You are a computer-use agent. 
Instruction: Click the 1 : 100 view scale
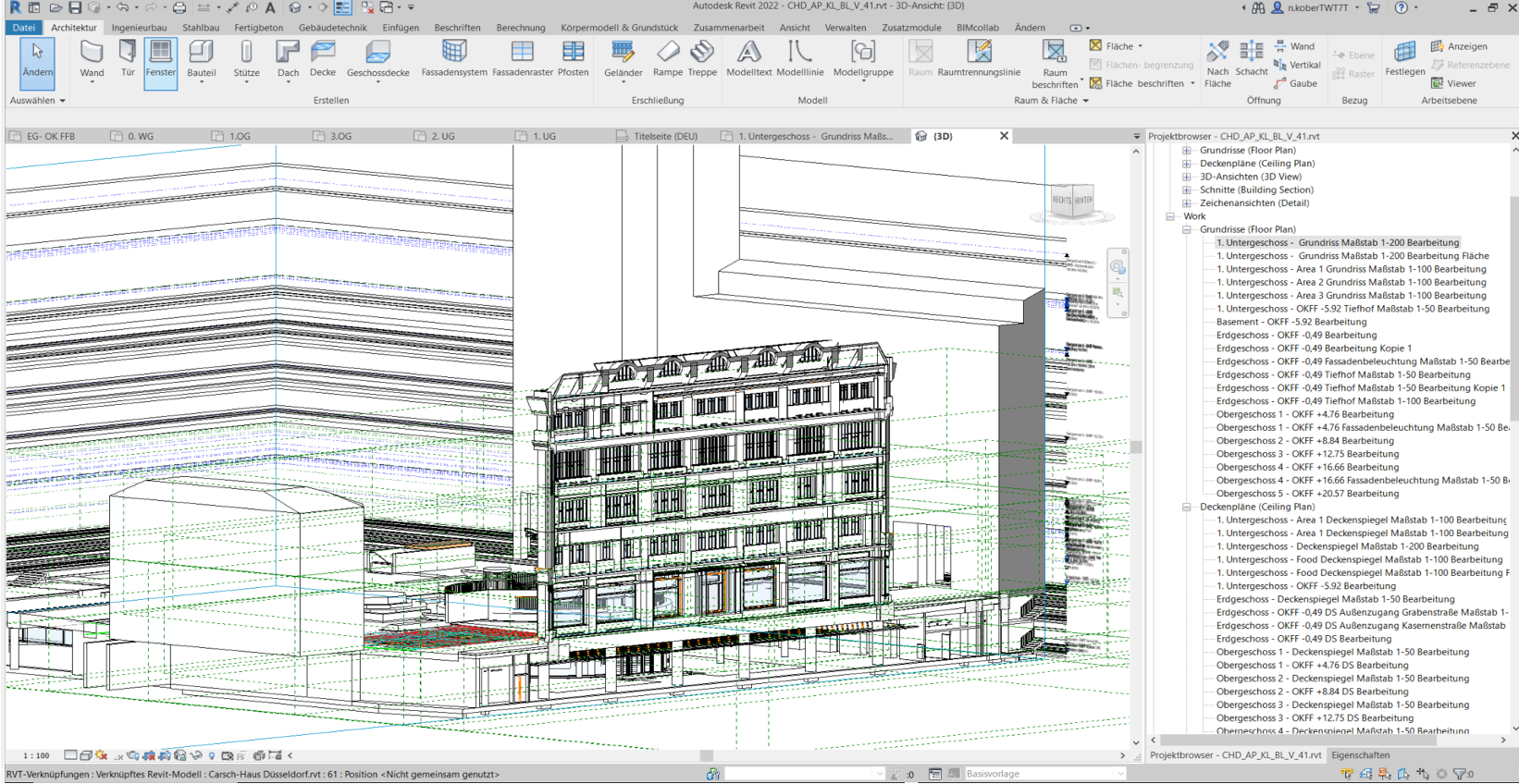tap(36, 755)
